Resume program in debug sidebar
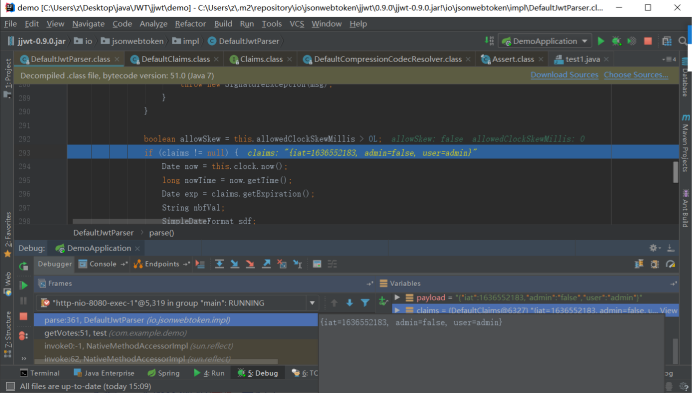 coord(23,285)
